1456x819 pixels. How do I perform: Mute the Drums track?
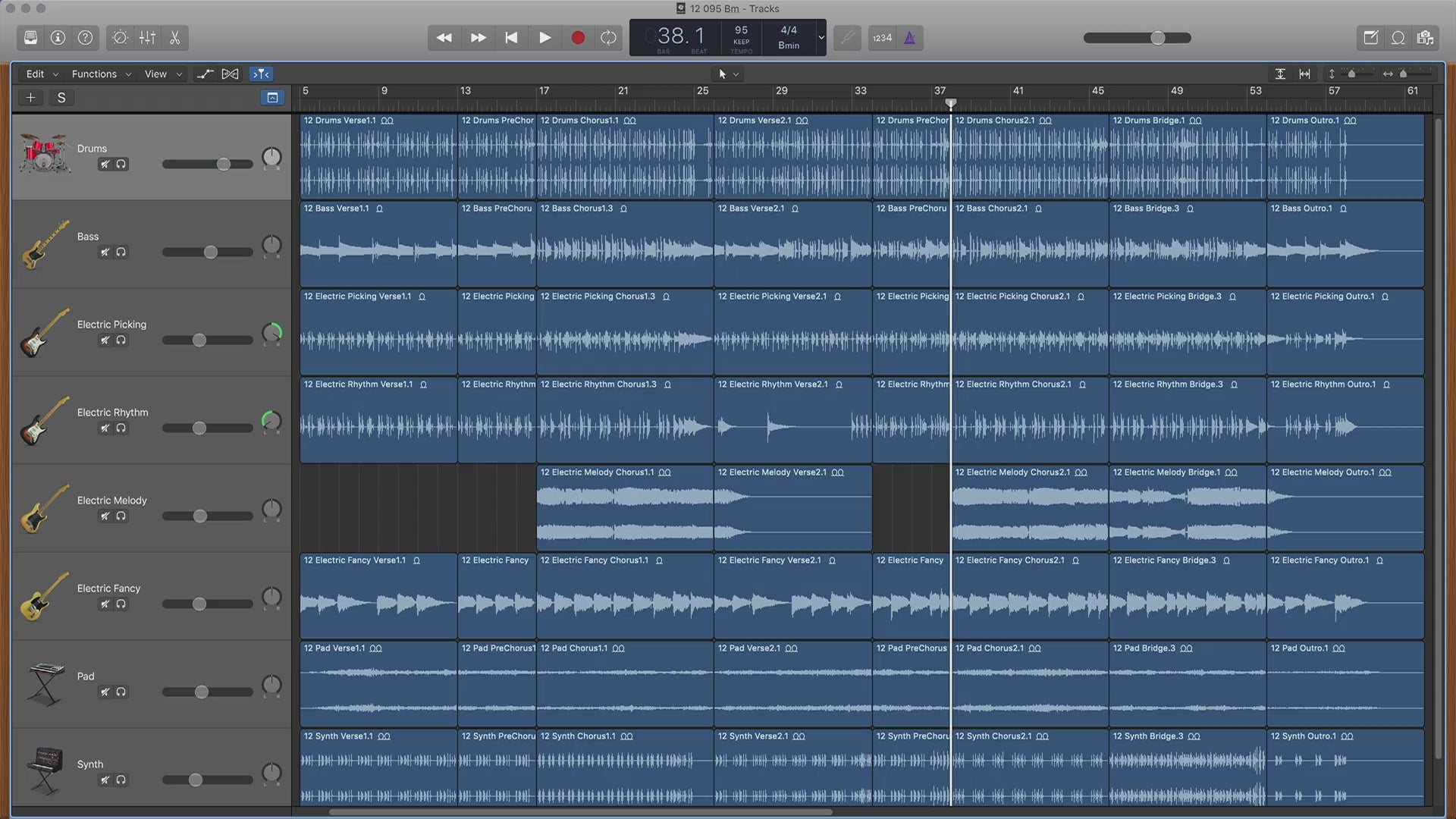click(x=105, y=165)
